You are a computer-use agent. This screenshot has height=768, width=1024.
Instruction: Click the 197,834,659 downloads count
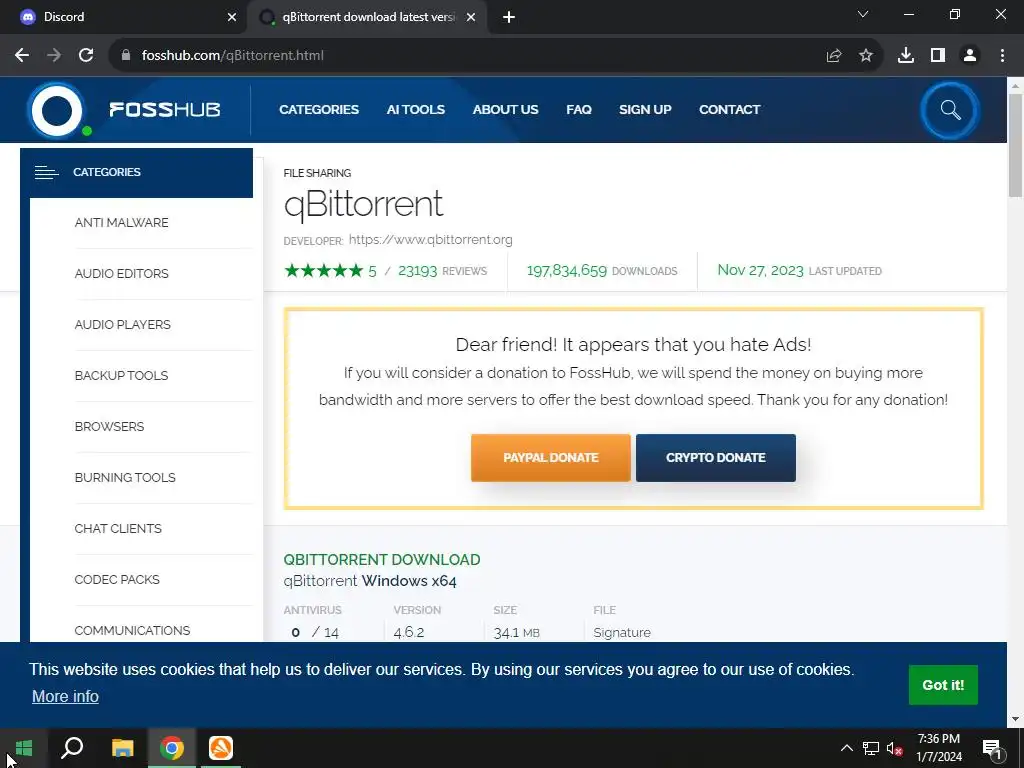tap(567, 270)
